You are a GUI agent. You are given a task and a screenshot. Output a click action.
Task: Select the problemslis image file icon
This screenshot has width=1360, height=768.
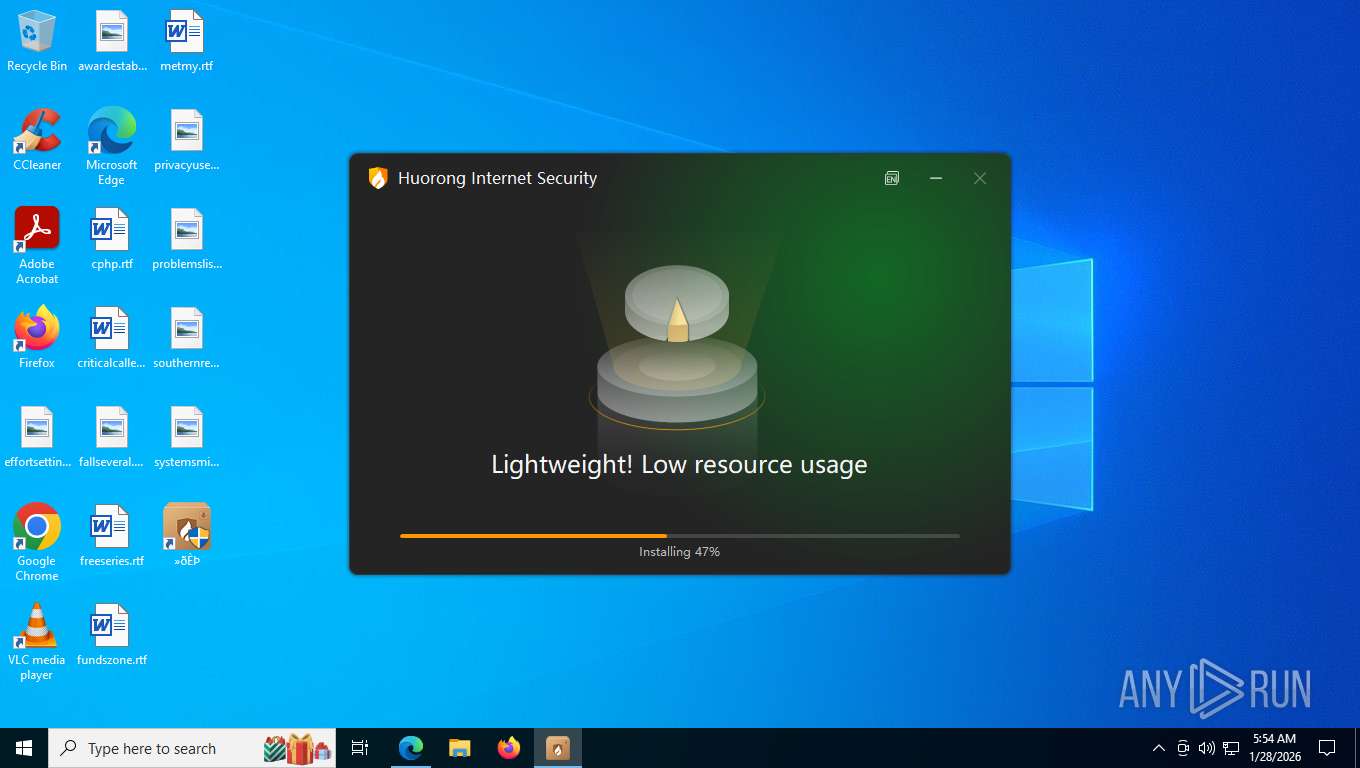click(187, 239)
